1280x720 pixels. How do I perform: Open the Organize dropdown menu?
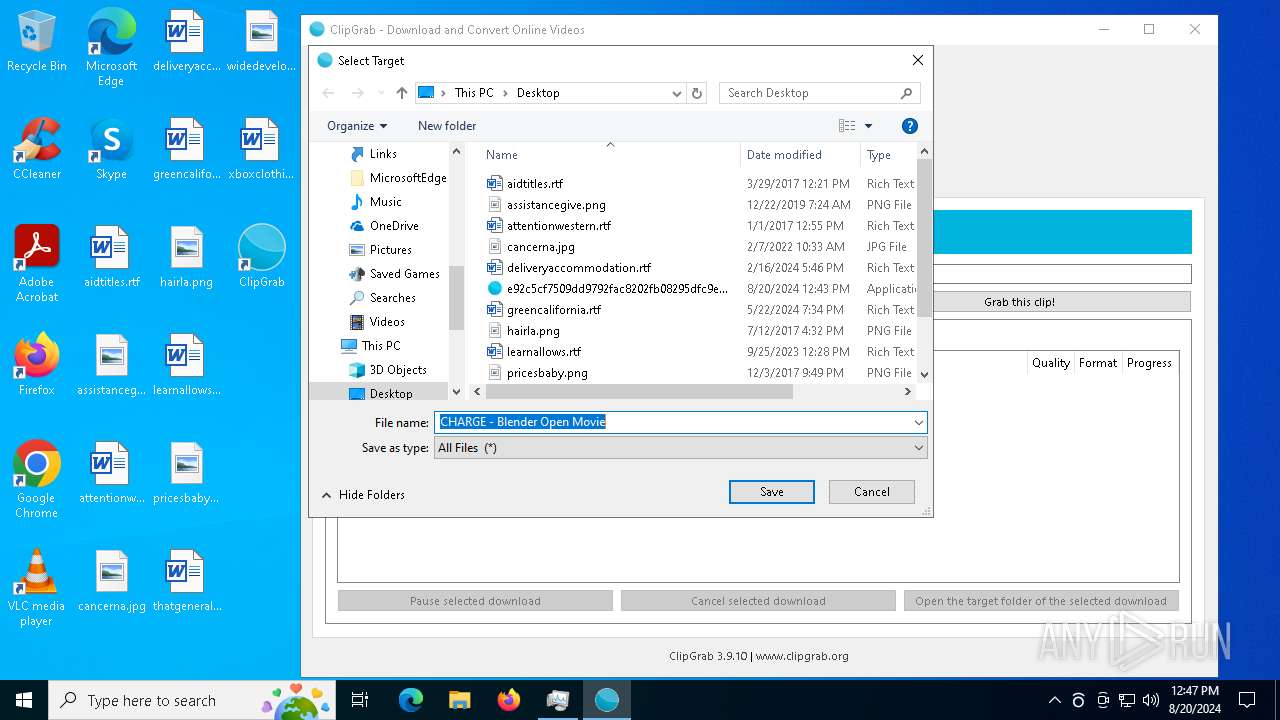click(x=357, y=126)
